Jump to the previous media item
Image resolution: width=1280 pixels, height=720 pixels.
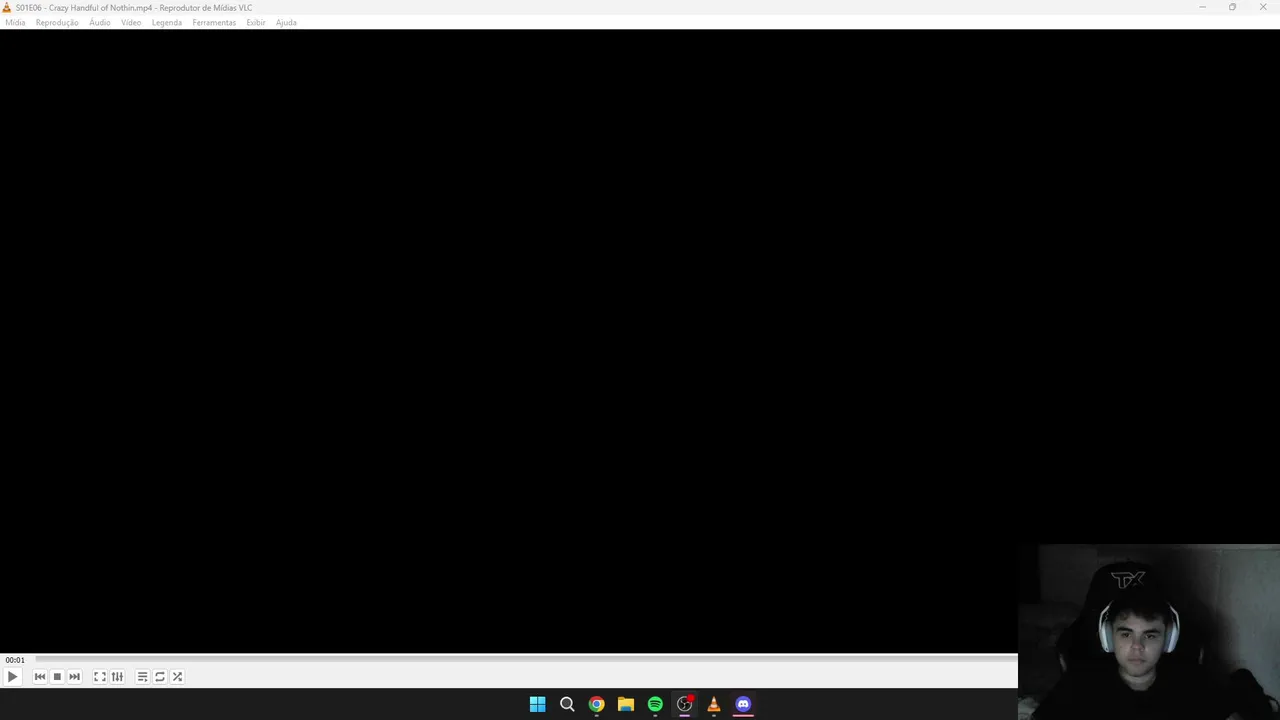40,677
